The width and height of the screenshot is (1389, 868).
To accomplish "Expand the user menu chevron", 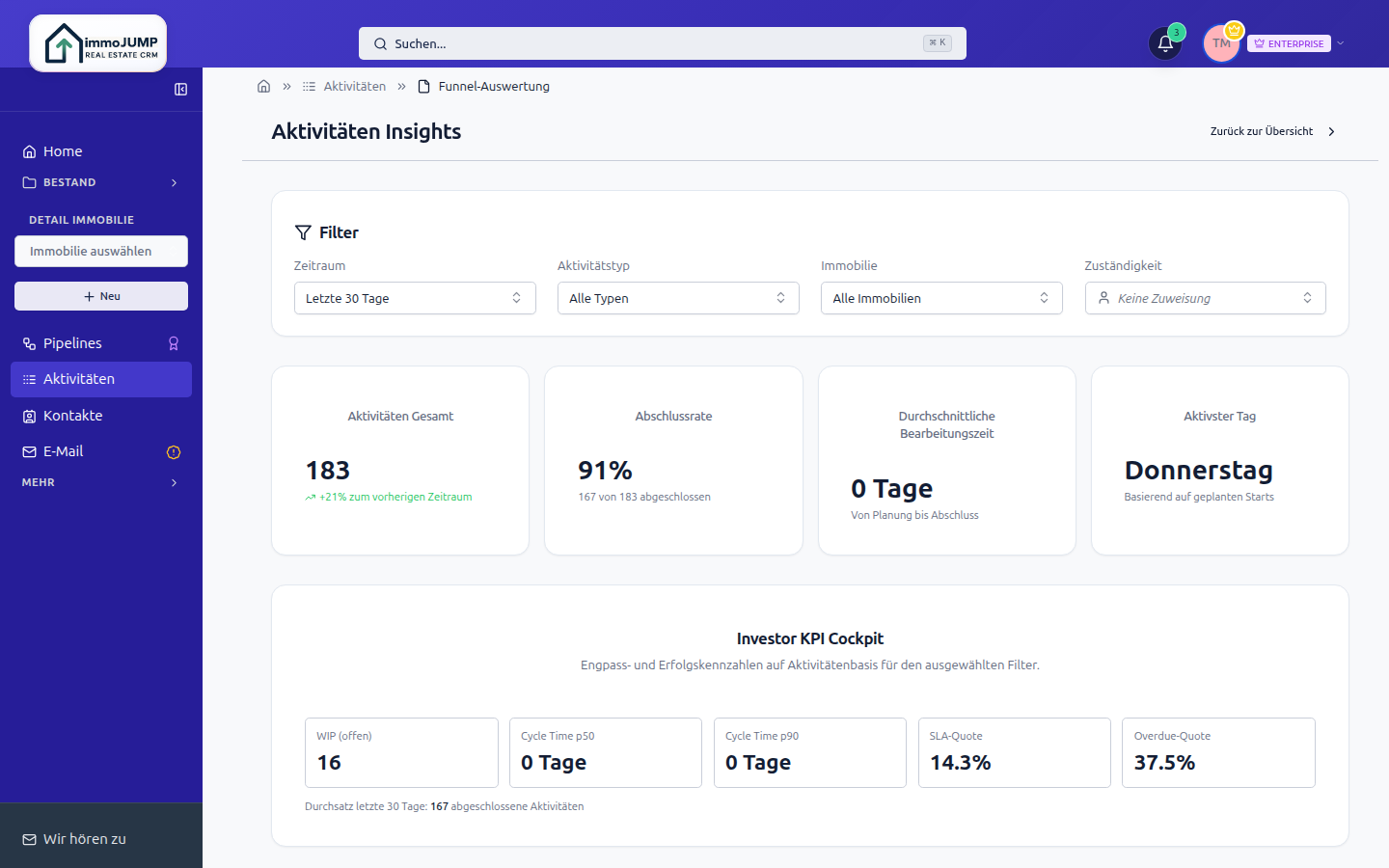I will click(x=1341, y=43).
